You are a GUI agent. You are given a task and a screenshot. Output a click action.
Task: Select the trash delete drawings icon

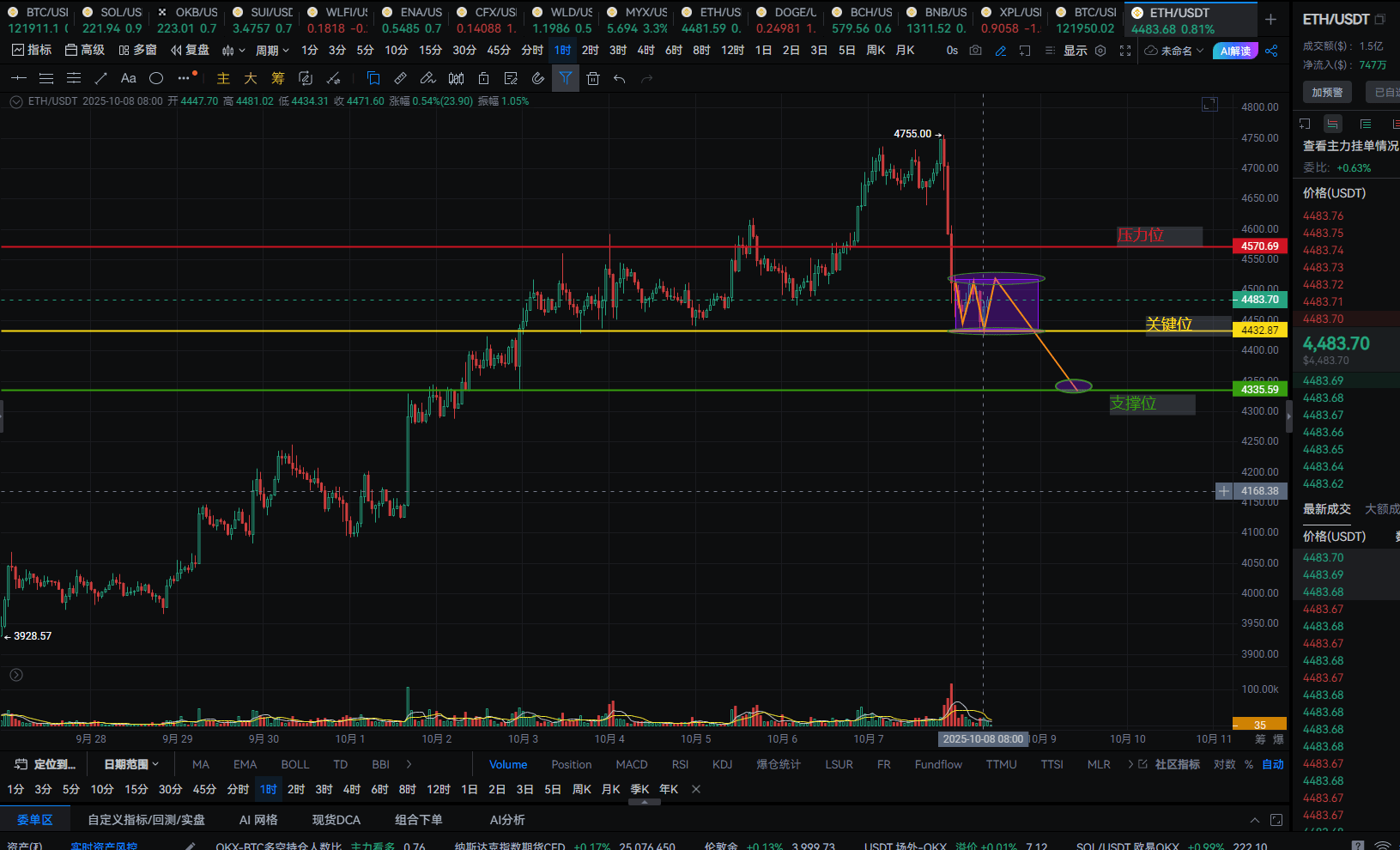tap(592, 79)
